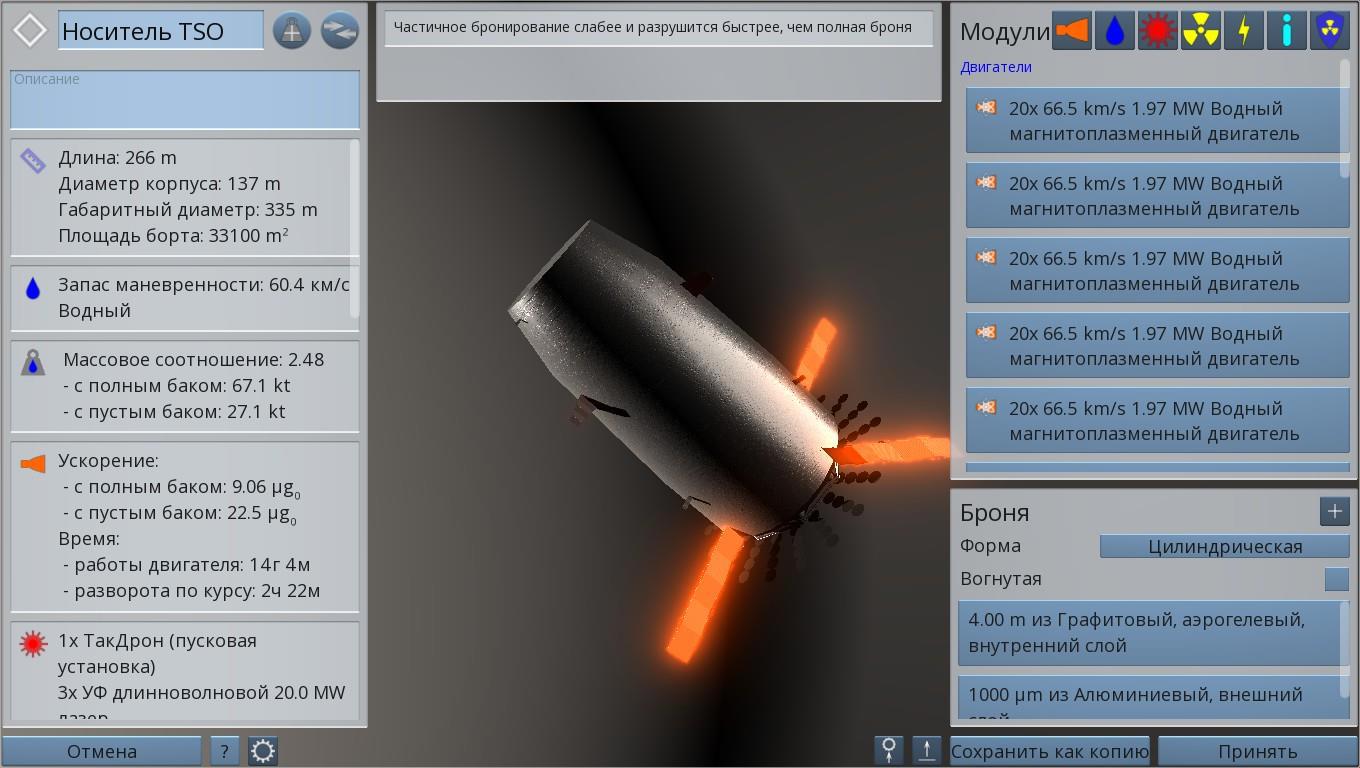
Task: Click the round weight icon beside ship name
Action: (x=291, y=31)
